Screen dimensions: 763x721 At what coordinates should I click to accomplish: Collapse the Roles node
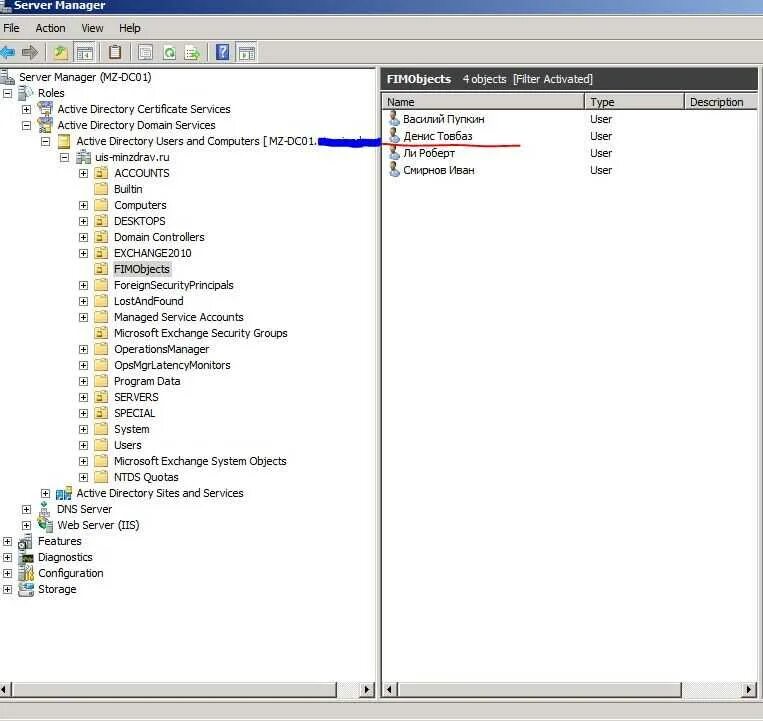click(x=7, y=93)
